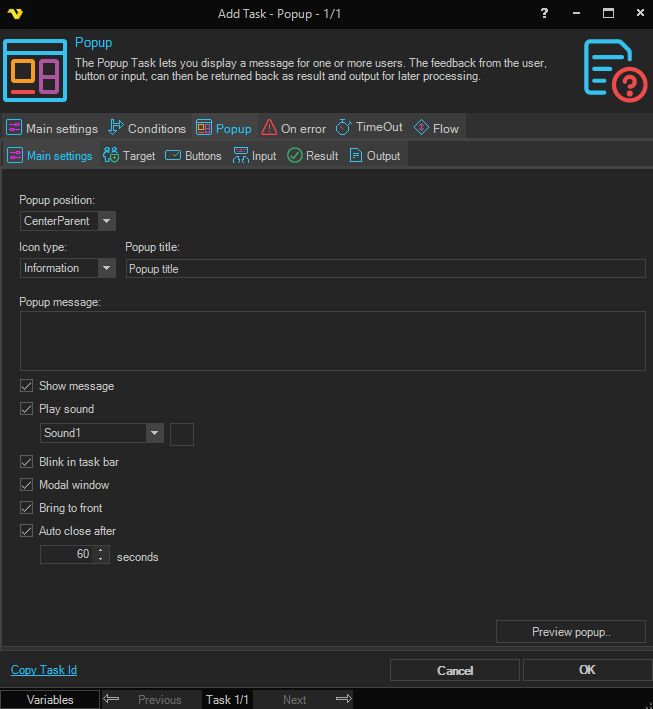Click the Copy Task Id link

click(x=44, y=670)
